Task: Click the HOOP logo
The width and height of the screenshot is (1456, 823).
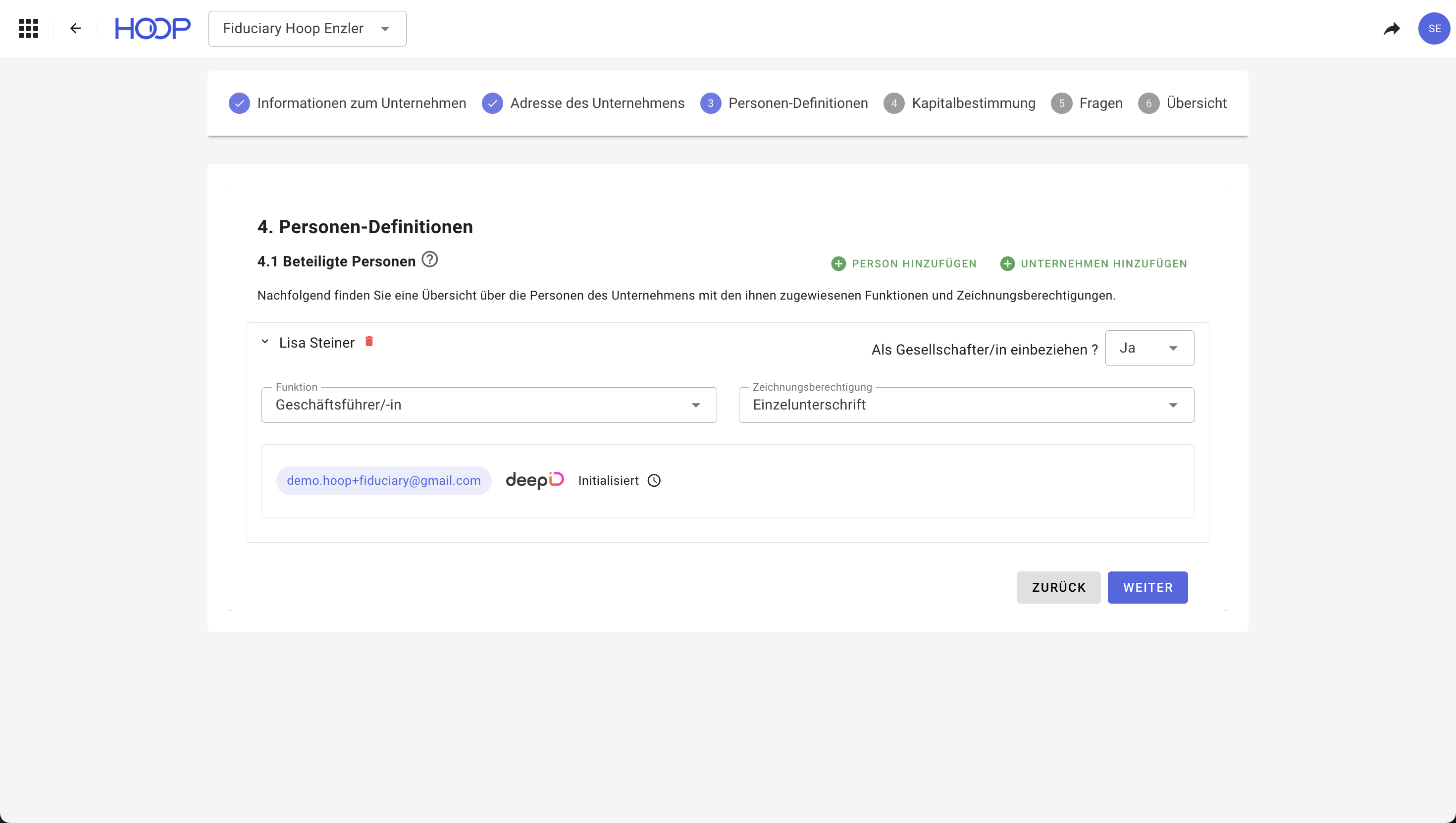Action: (153, 28)
